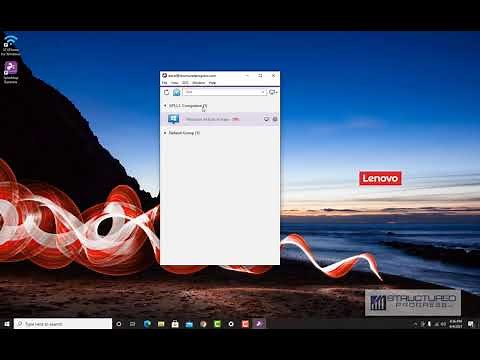Collapse the SPS11 Computers group arrow
Image resolution: width=480 pixels, height=360 pixels.
165,106
